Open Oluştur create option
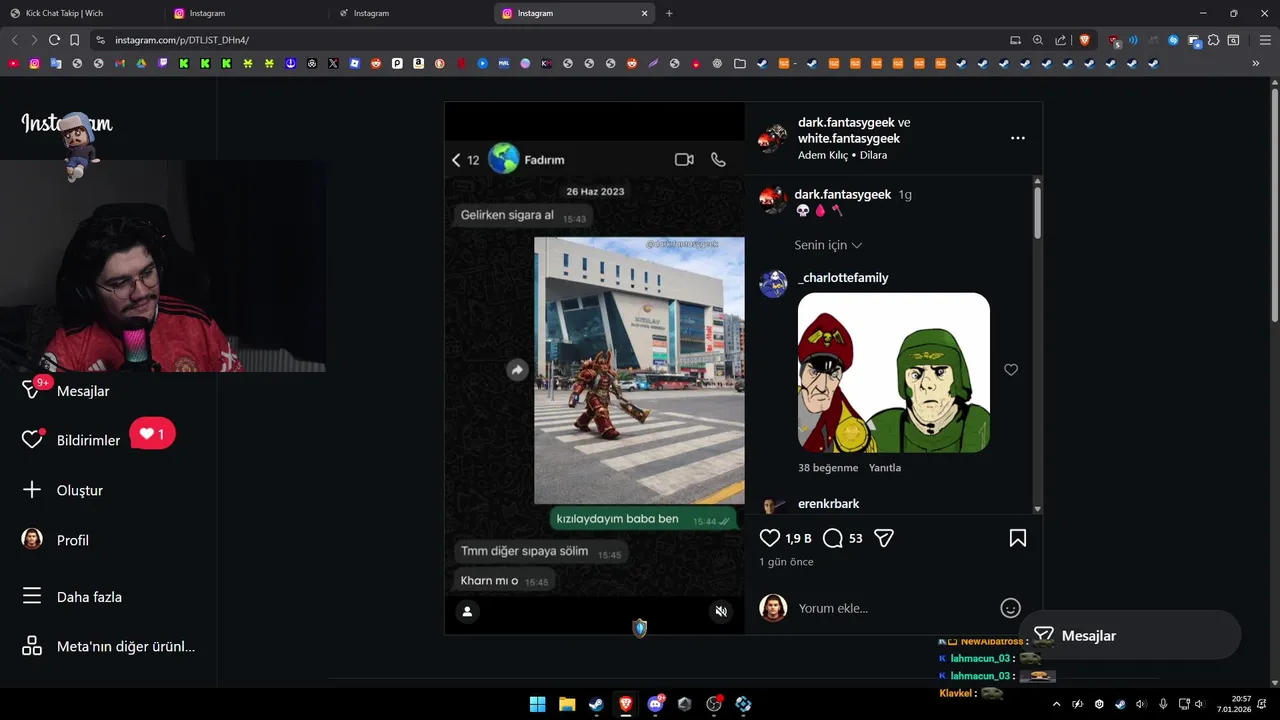Screen dimensions: 1280x720 coord(63,490)
